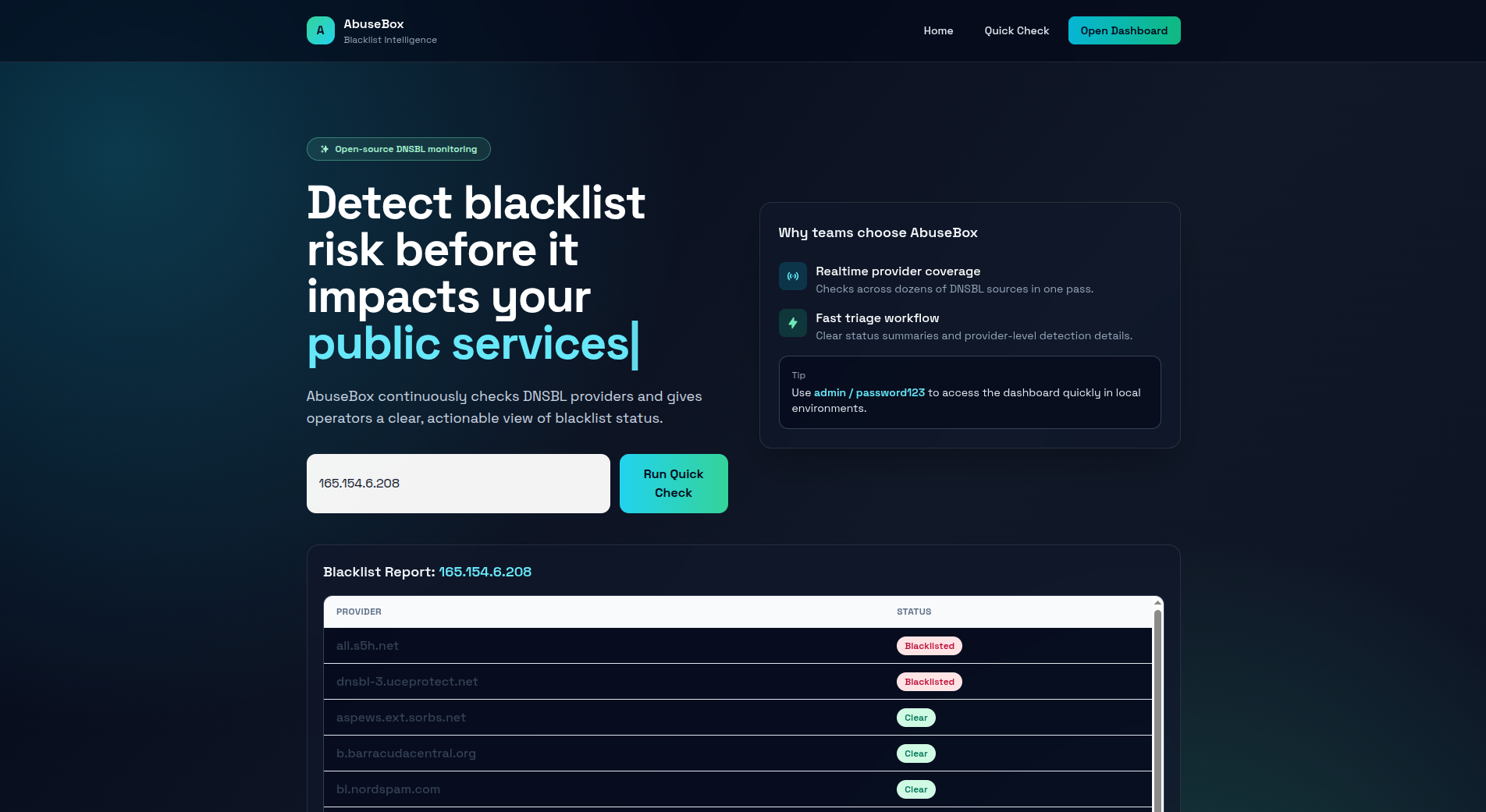Click Blacklisted badge for all.s5h.net

[x=929, y=646]
